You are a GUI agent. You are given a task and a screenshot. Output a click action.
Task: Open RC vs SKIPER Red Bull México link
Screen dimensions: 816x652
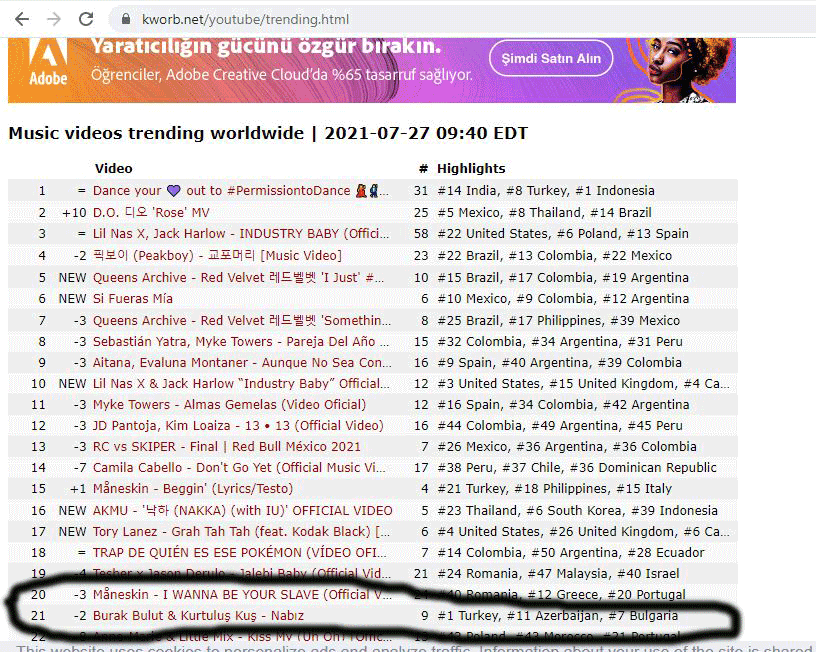click(x=227, y=447)
